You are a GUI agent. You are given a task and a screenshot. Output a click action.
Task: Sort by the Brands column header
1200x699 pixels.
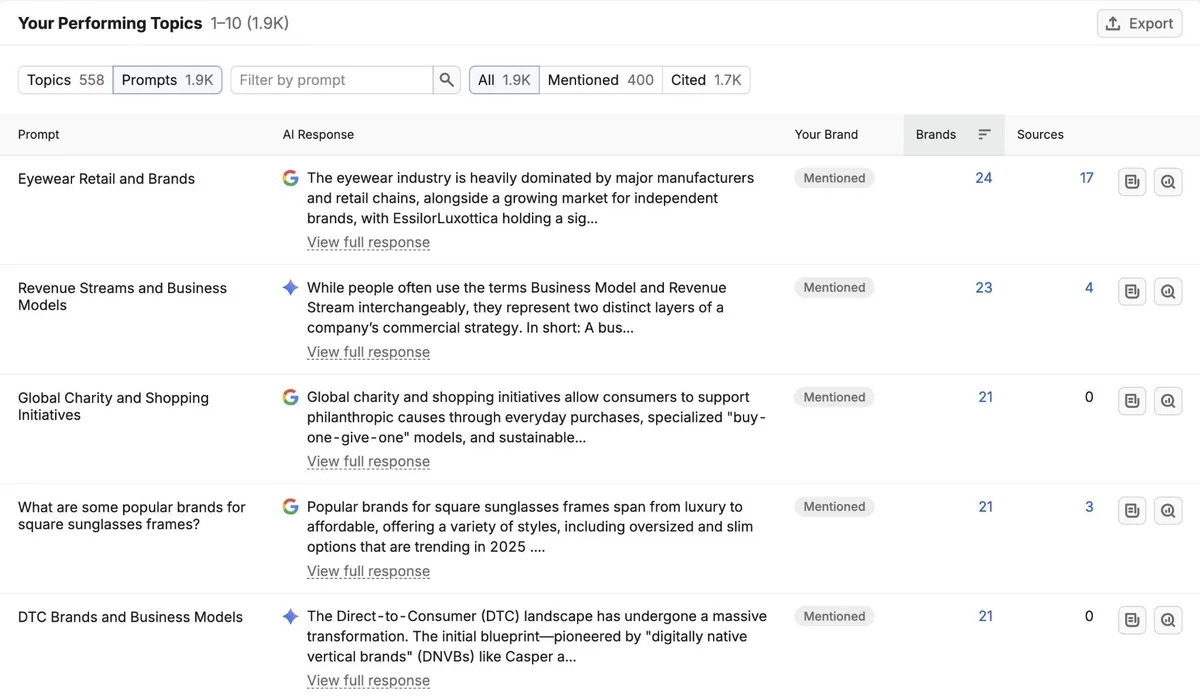[953, 134]
